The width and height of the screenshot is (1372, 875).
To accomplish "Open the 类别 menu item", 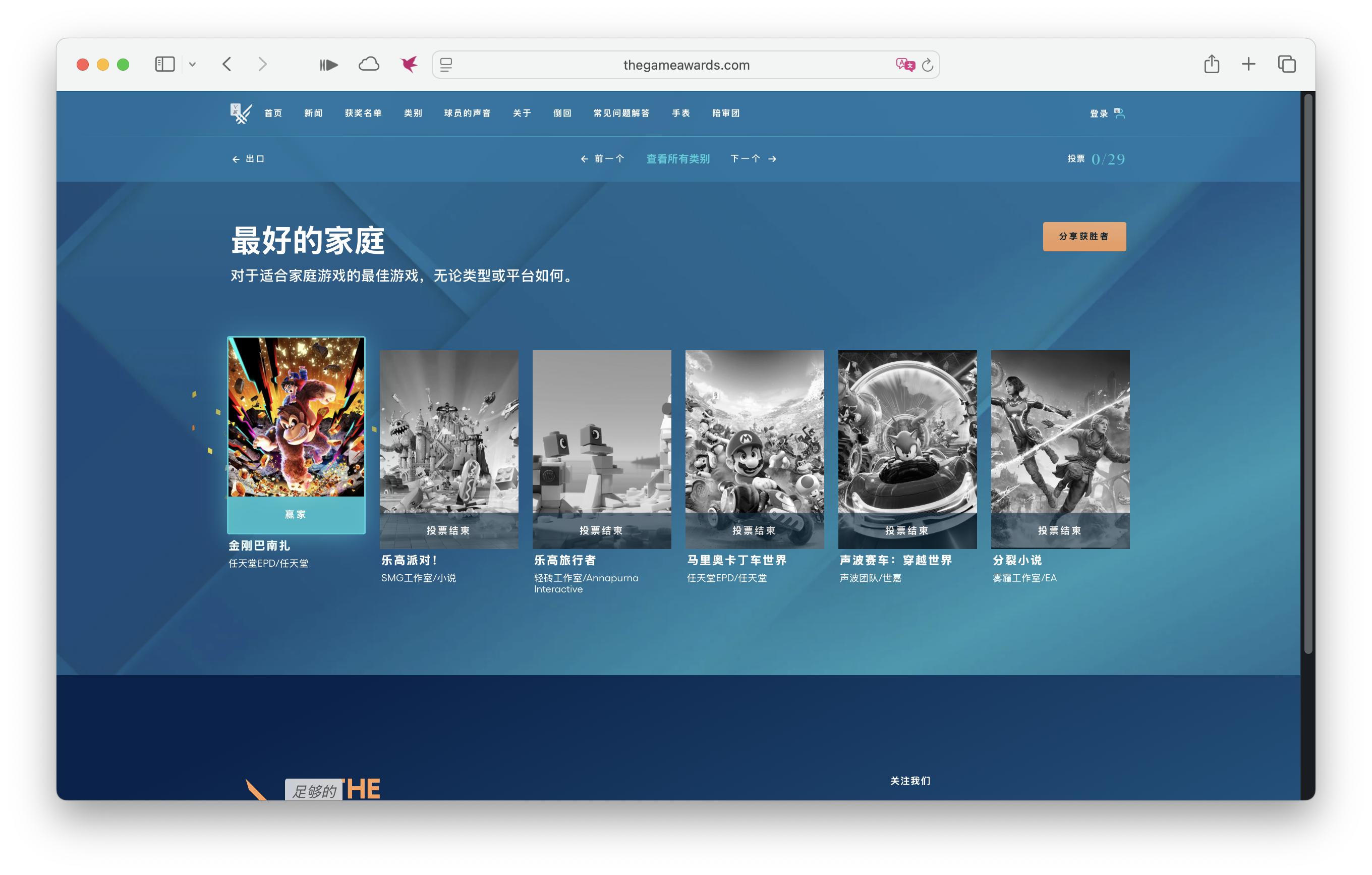I will 413,113.
